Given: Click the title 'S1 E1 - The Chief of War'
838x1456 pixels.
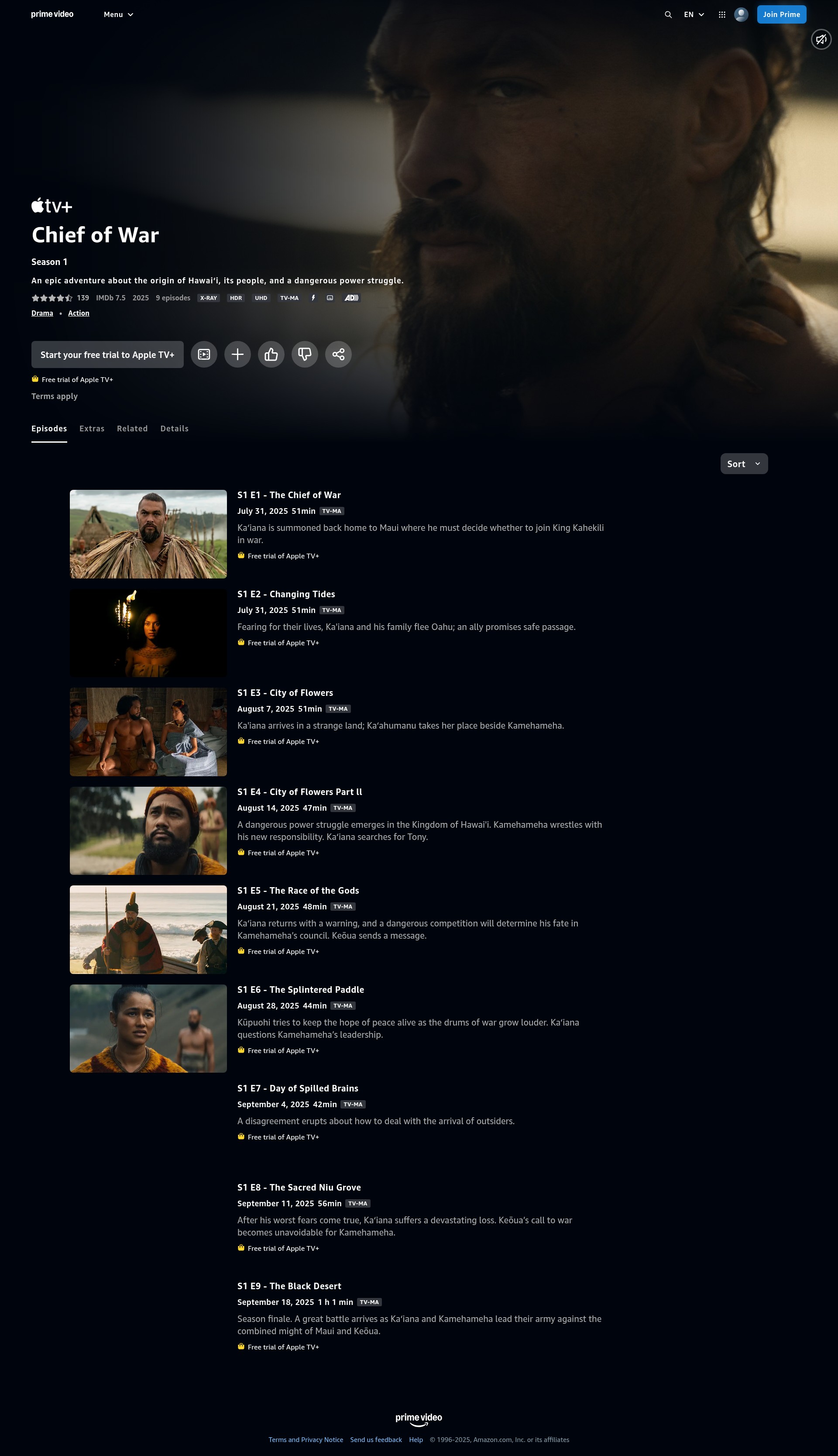Looking at the screenshot, I should click(x=289, y=495).
